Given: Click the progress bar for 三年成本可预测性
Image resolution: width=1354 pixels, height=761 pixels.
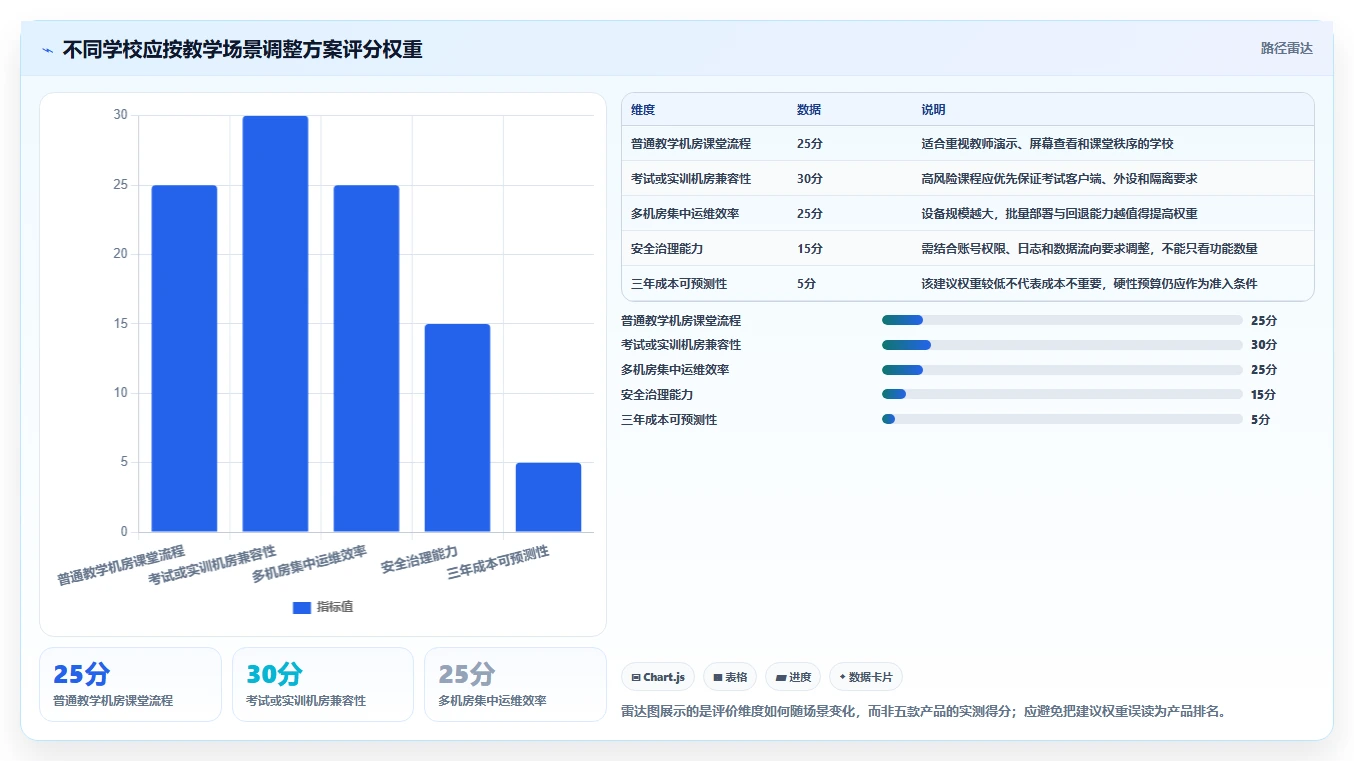Looking at the screenshot, I should click(1062, 419).
